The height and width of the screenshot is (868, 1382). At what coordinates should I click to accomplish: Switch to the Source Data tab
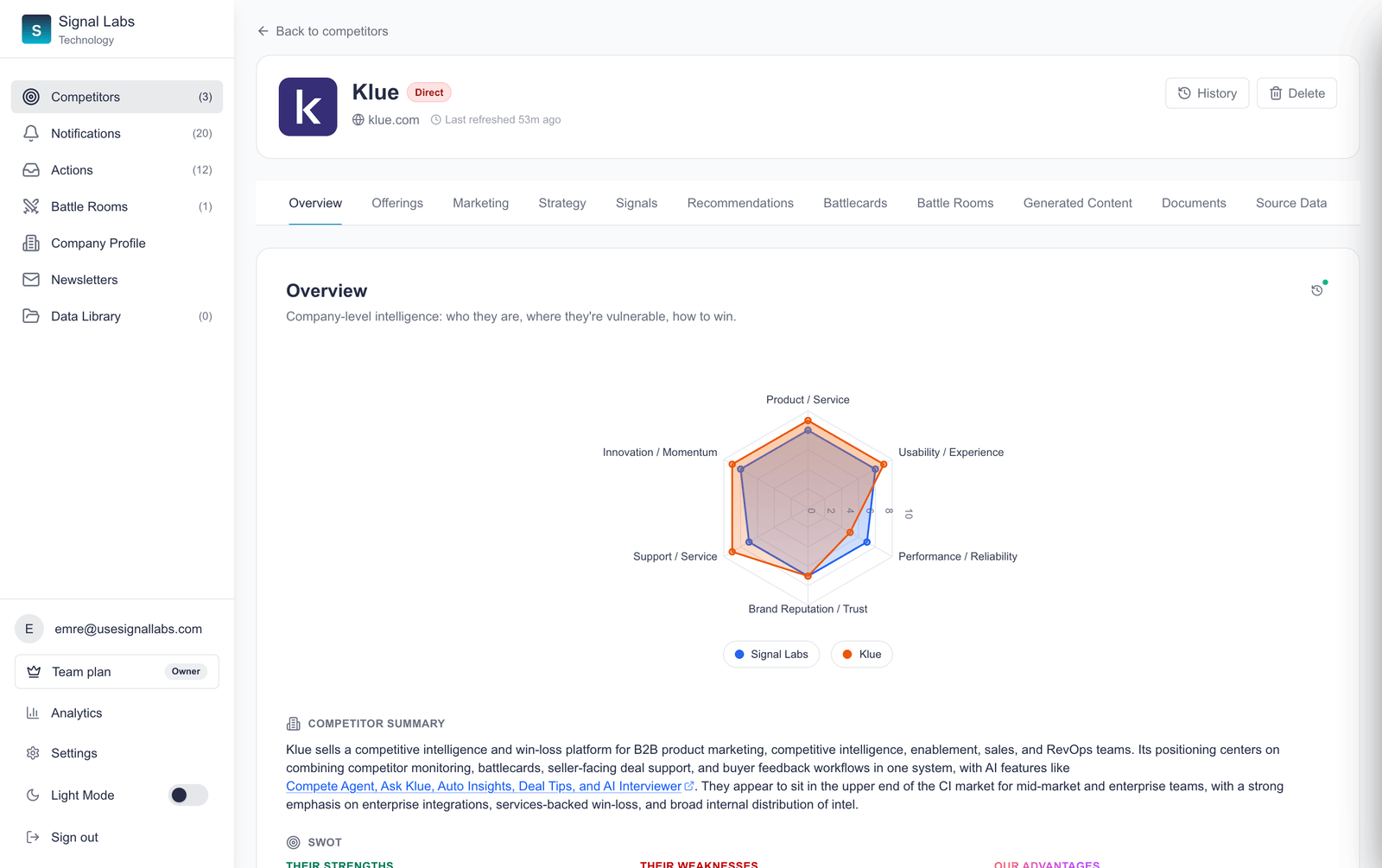coord(1291,203)
